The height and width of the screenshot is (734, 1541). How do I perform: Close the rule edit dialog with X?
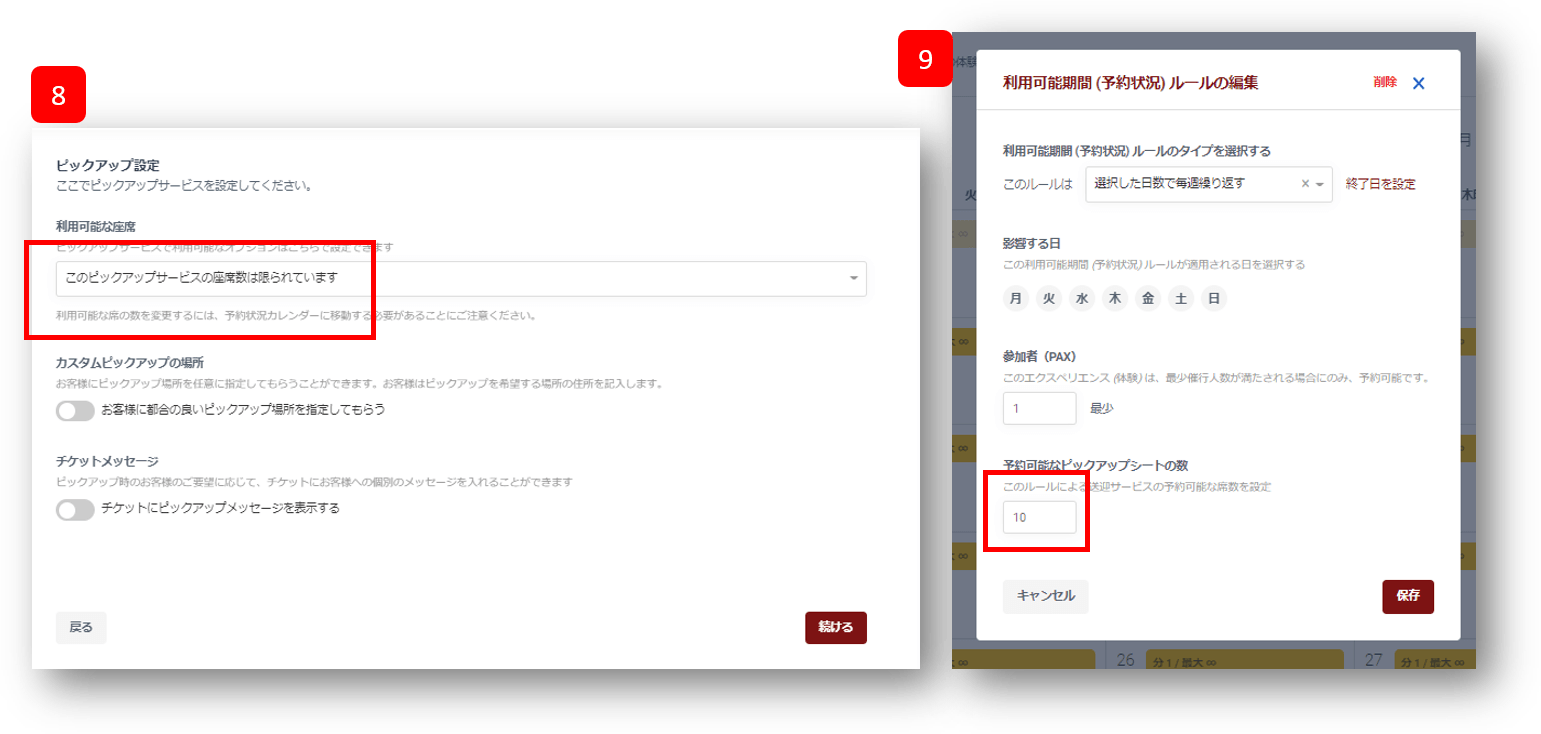(1418, 84)
